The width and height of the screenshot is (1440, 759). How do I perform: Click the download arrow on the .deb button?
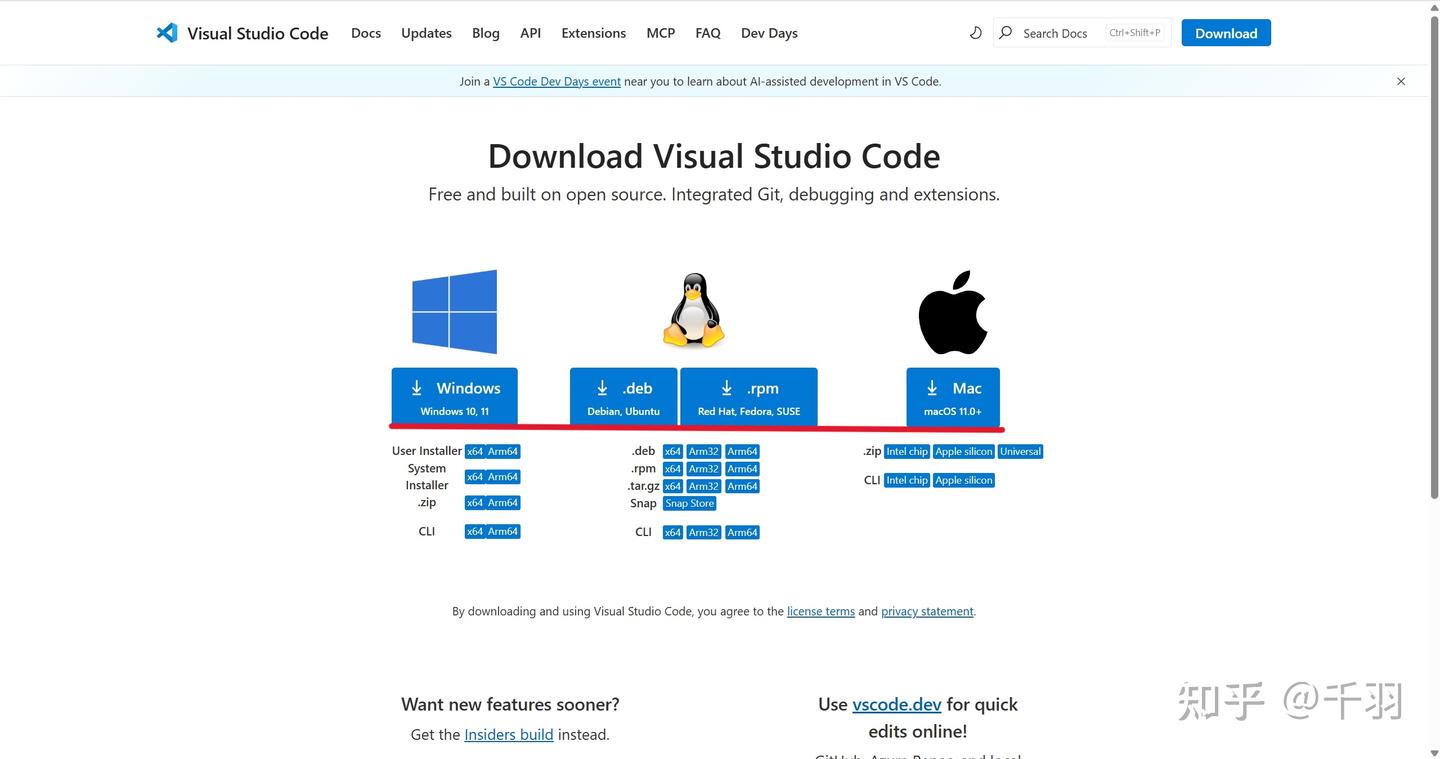[602, 387]
